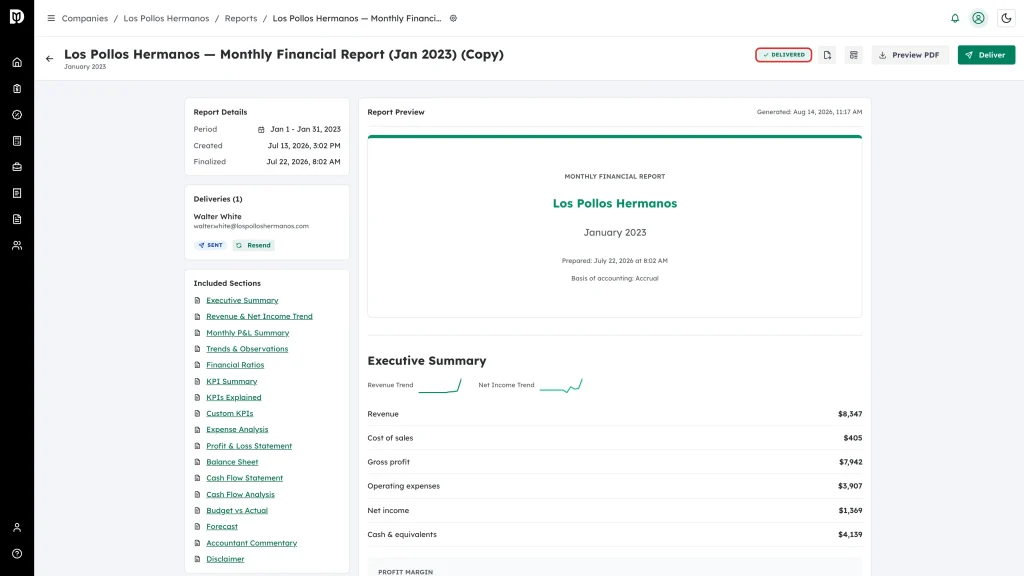Jump to the Cash Flow Analysis section
Screen dimensions: 1024x576
pos(240,494)
